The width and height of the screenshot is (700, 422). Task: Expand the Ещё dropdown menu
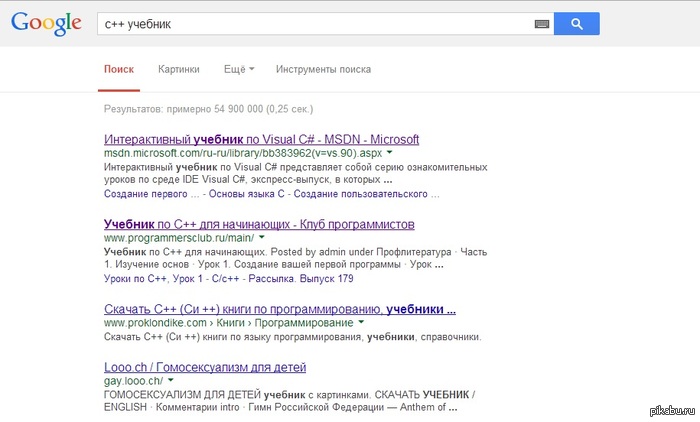[x=239, y=70]
